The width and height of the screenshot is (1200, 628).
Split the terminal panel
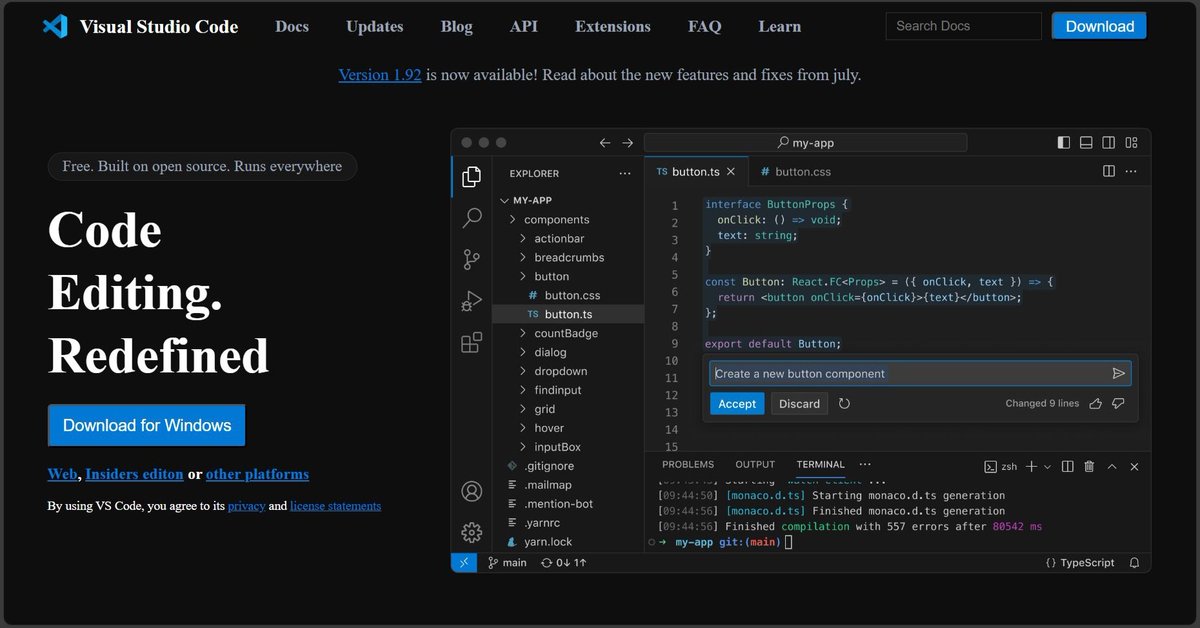[x=1068, y=466]
